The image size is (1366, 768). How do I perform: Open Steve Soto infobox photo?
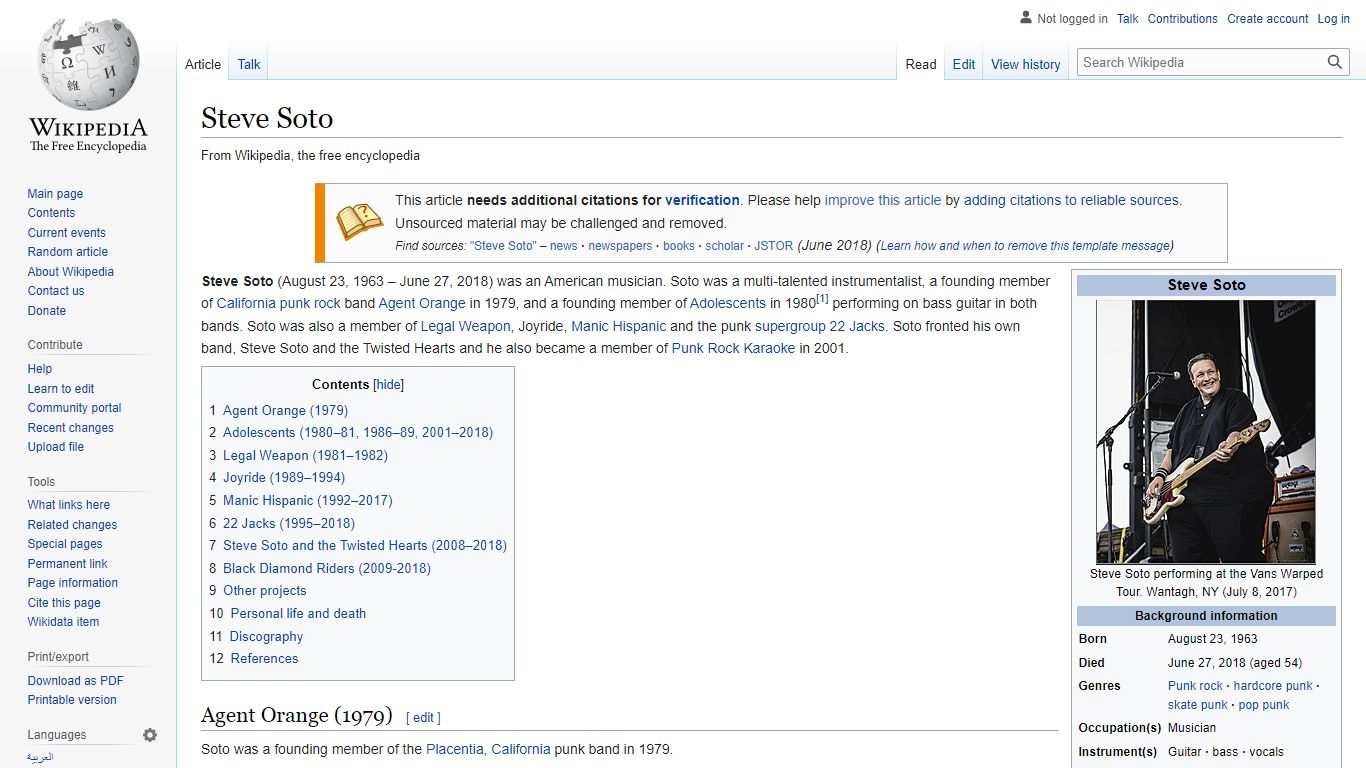(1206, 432)
